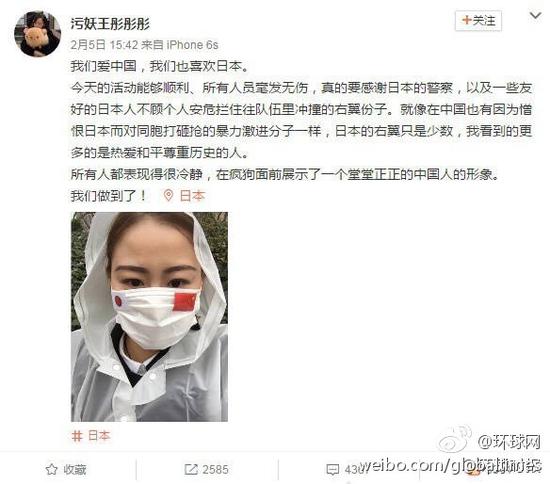Screen dimensions: 550x484
Task: Open comments via the speech bubble icon
Action: pyautogui.click(x=333, y=469)
